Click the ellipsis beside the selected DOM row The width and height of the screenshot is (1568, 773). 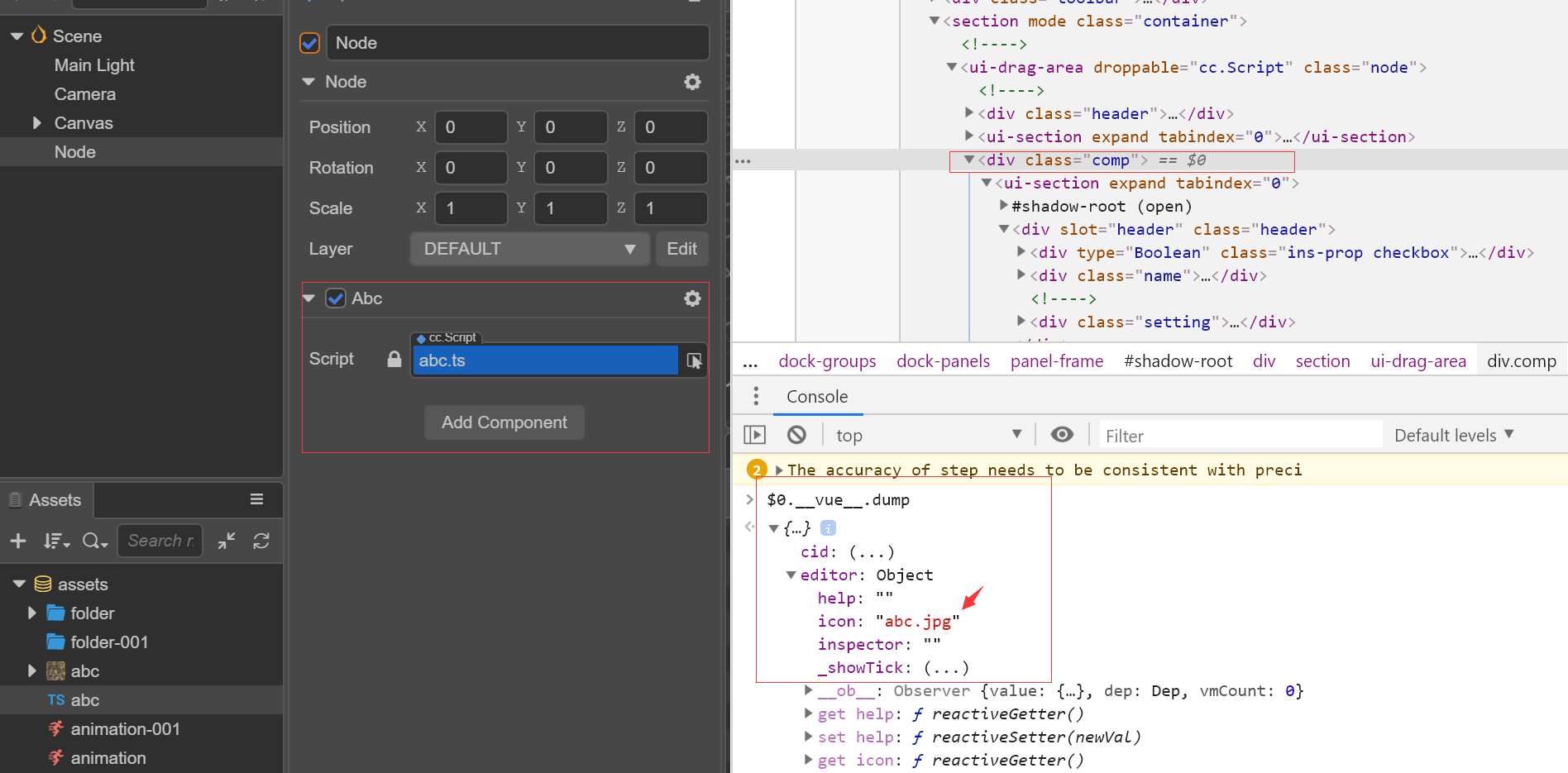click(743, 161)
